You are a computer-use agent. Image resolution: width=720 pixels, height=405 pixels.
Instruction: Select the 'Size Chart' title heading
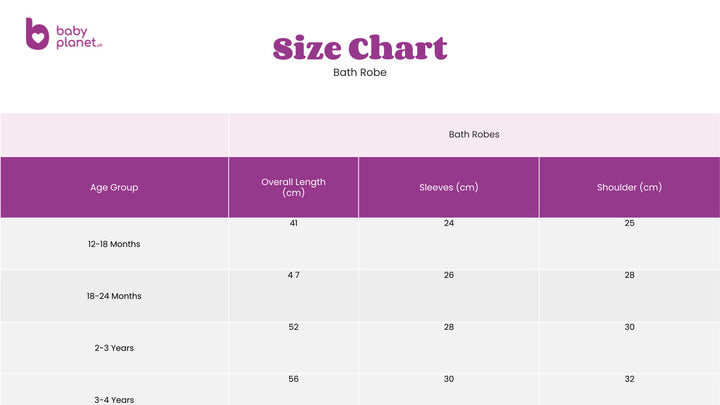point(360,48)
